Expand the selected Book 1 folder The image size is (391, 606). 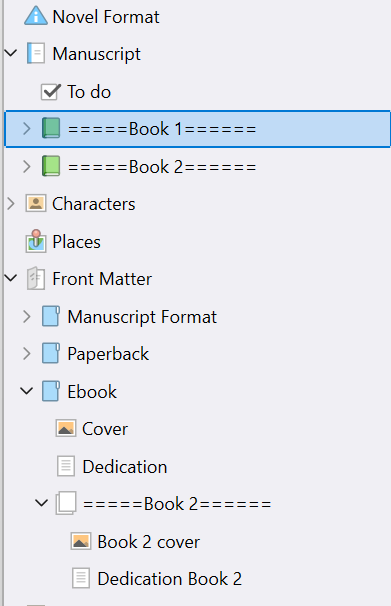(26, 128)
